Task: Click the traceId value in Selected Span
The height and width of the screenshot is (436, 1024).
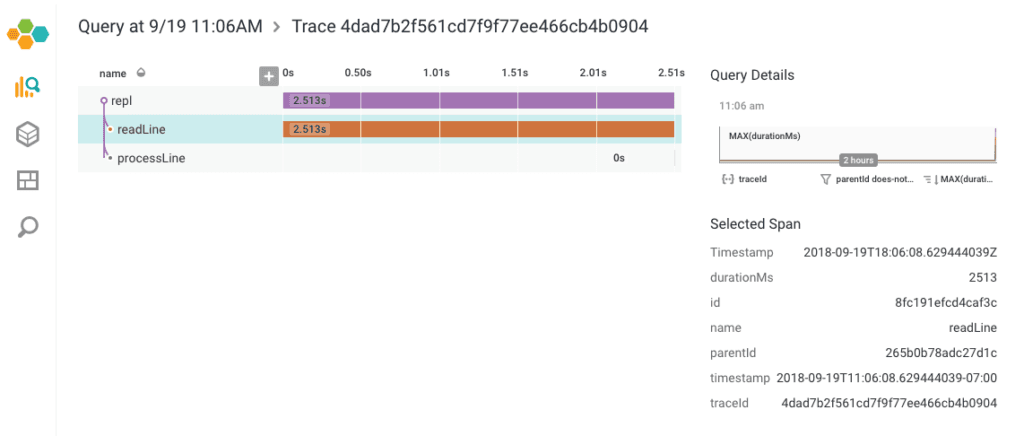Action: click(x=889, y=403)
